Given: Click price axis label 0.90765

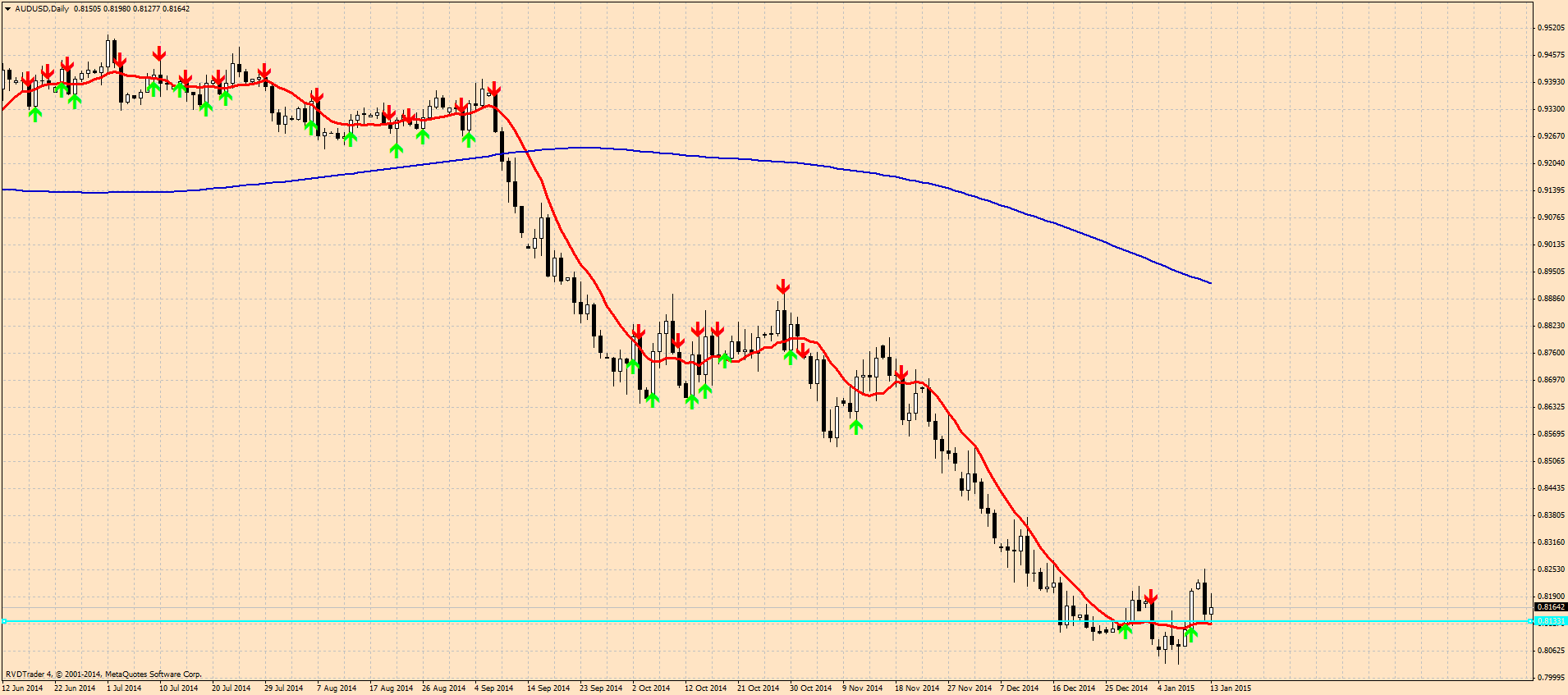Looking at the screenshot, I should coord(1551,217).
